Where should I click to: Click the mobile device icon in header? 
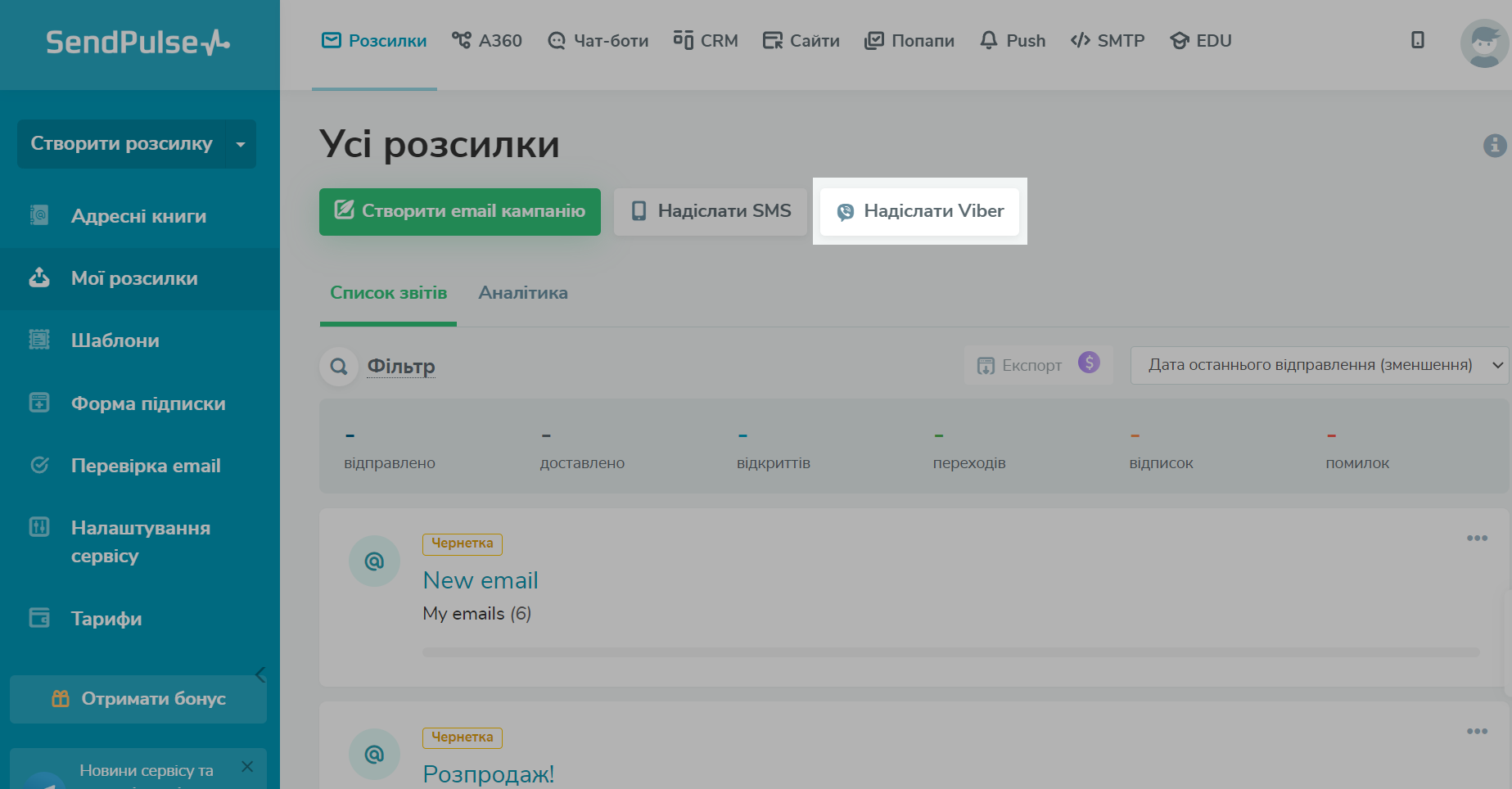pyautogui.click(x=1417, y=40)
